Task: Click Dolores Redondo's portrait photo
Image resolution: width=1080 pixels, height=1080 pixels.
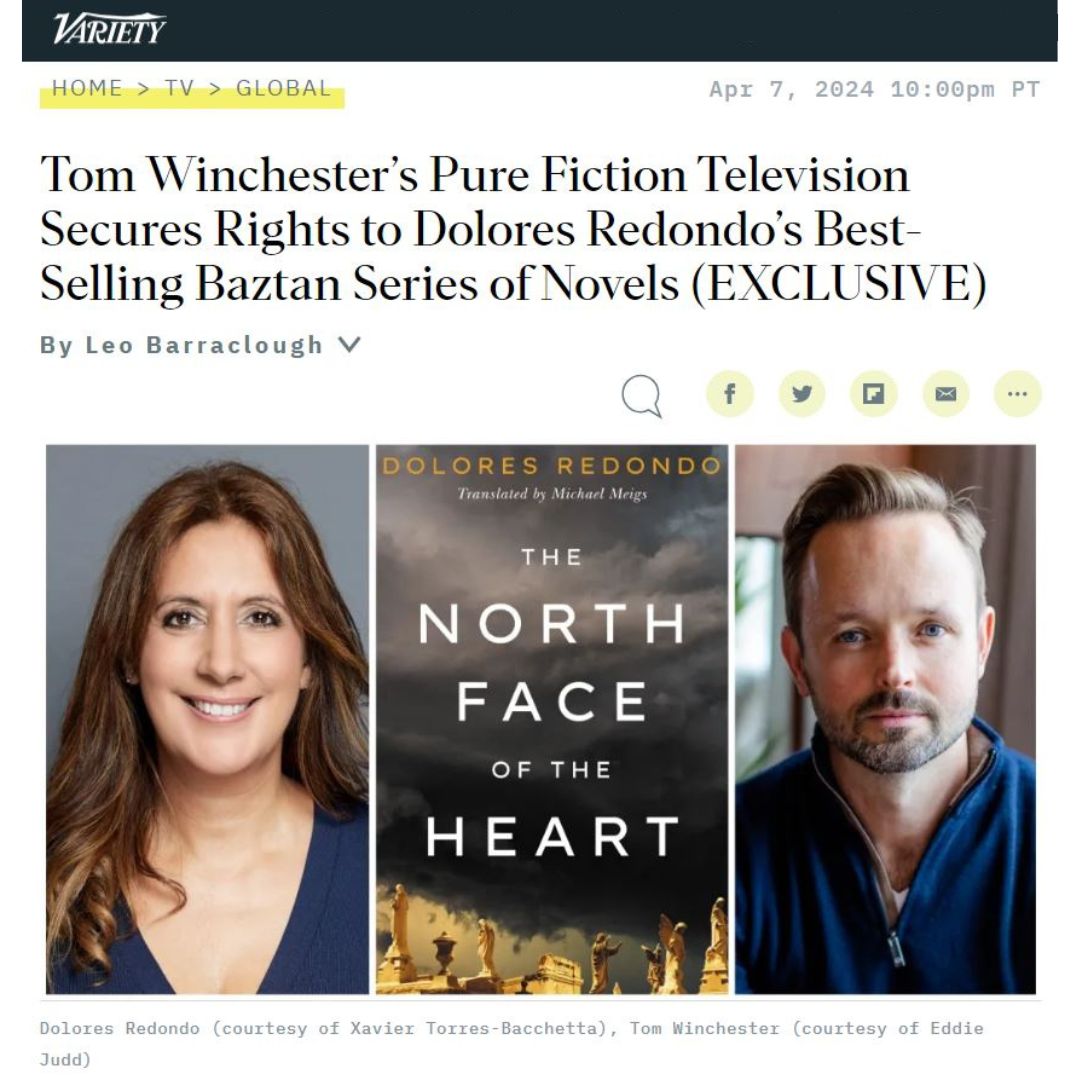Action: (x=207, y=719)
